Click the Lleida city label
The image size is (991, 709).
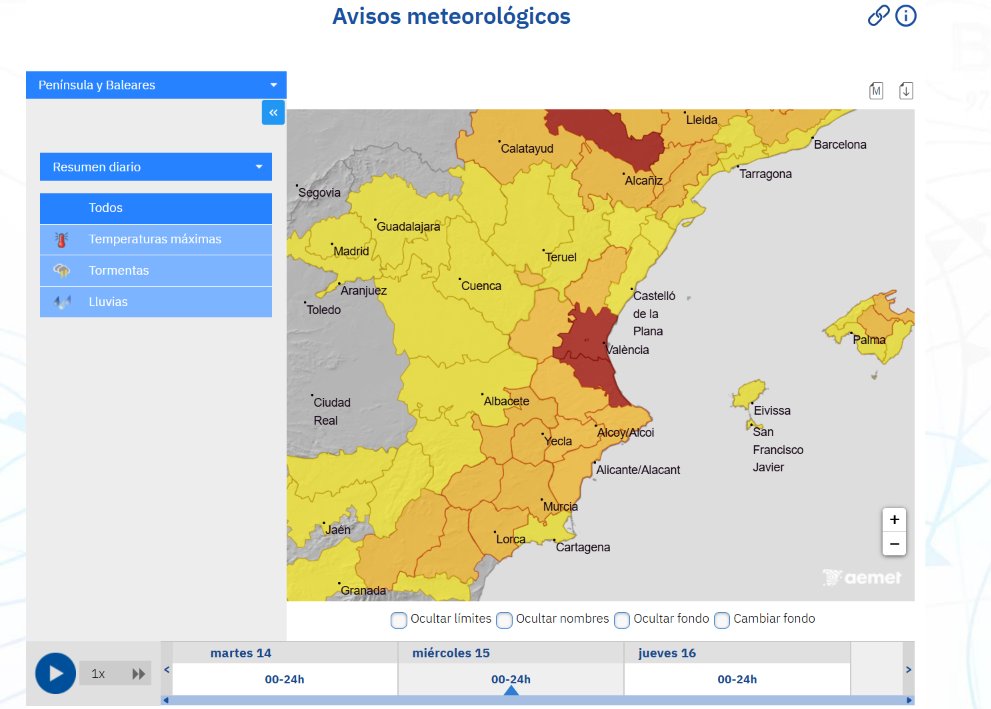click(702, 119)
